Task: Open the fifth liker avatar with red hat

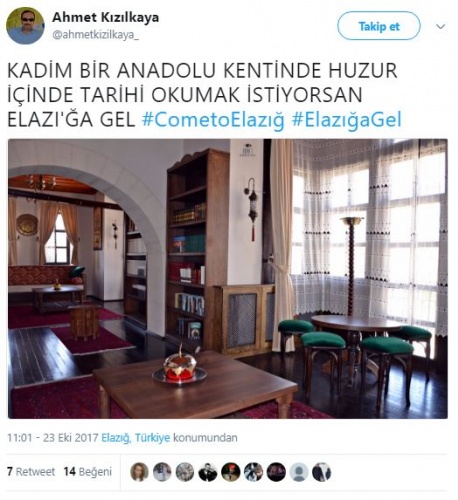Action: (231, 472)
